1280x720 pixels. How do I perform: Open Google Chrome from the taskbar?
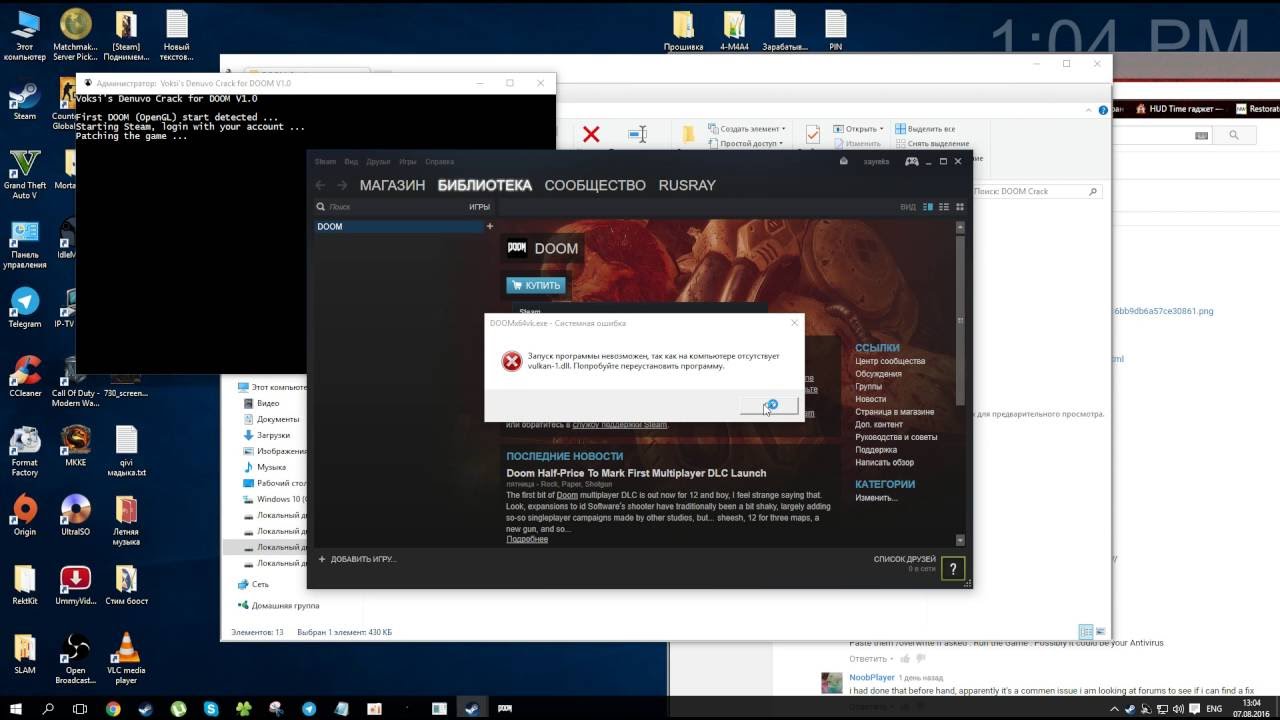(x=113, y=708)
